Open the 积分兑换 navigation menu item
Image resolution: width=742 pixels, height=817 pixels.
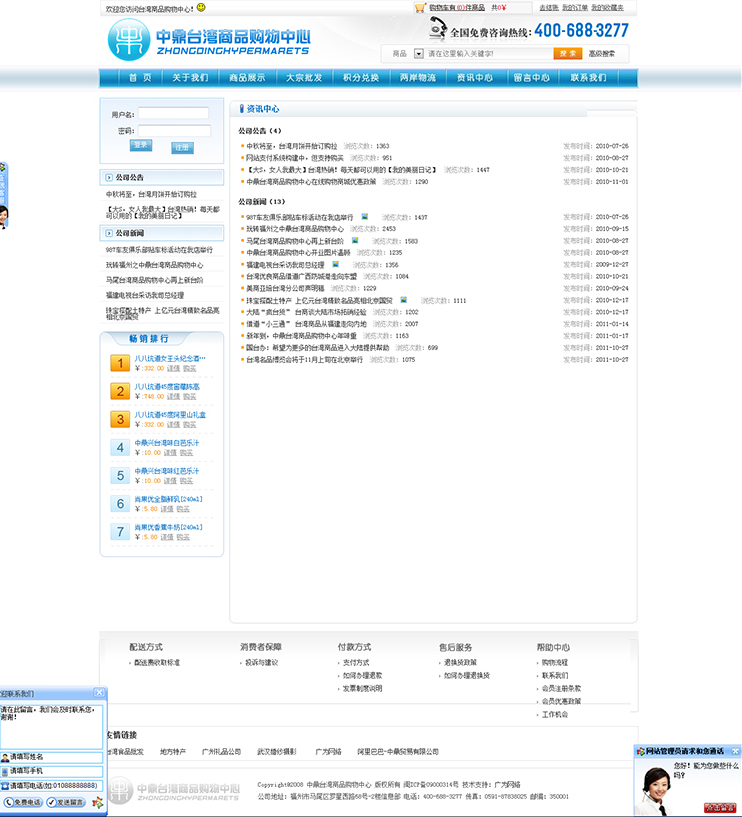361,77
